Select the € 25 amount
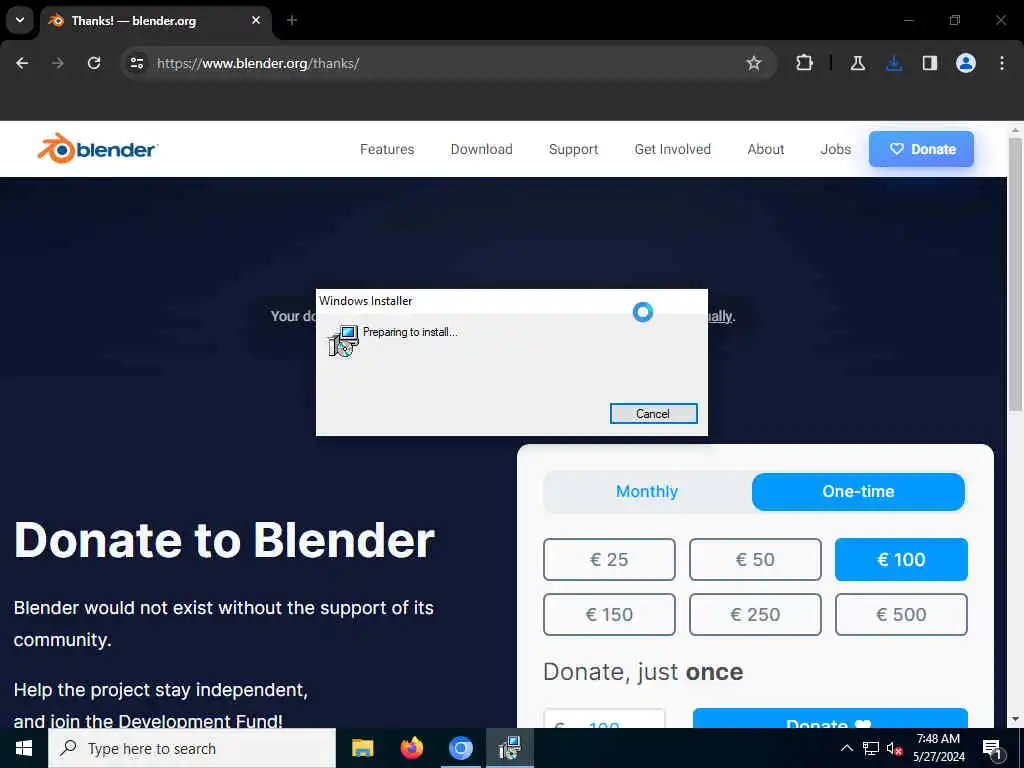The image size is (1024, 768). pos(609,560)
